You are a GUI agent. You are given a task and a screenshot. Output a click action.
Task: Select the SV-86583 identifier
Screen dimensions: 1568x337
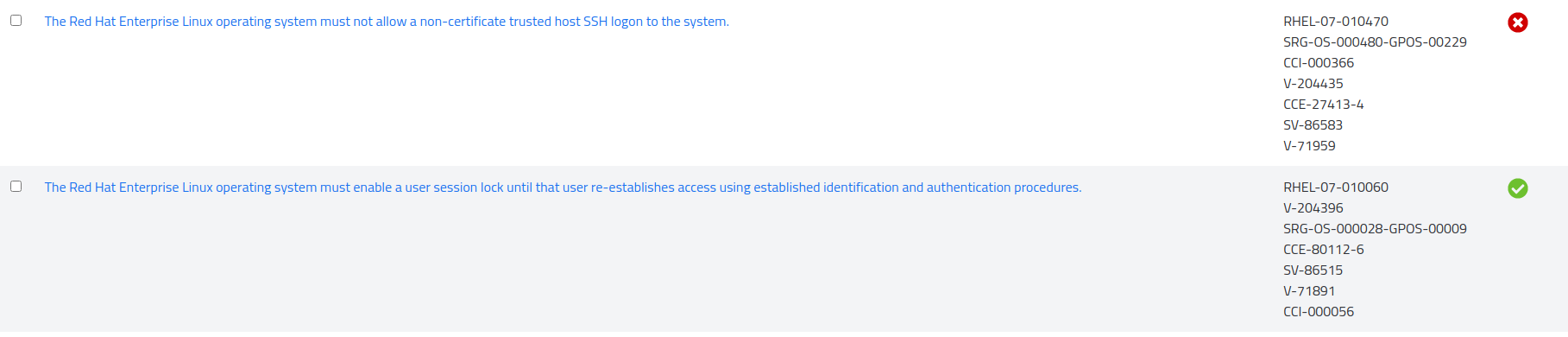point(1313,125)
